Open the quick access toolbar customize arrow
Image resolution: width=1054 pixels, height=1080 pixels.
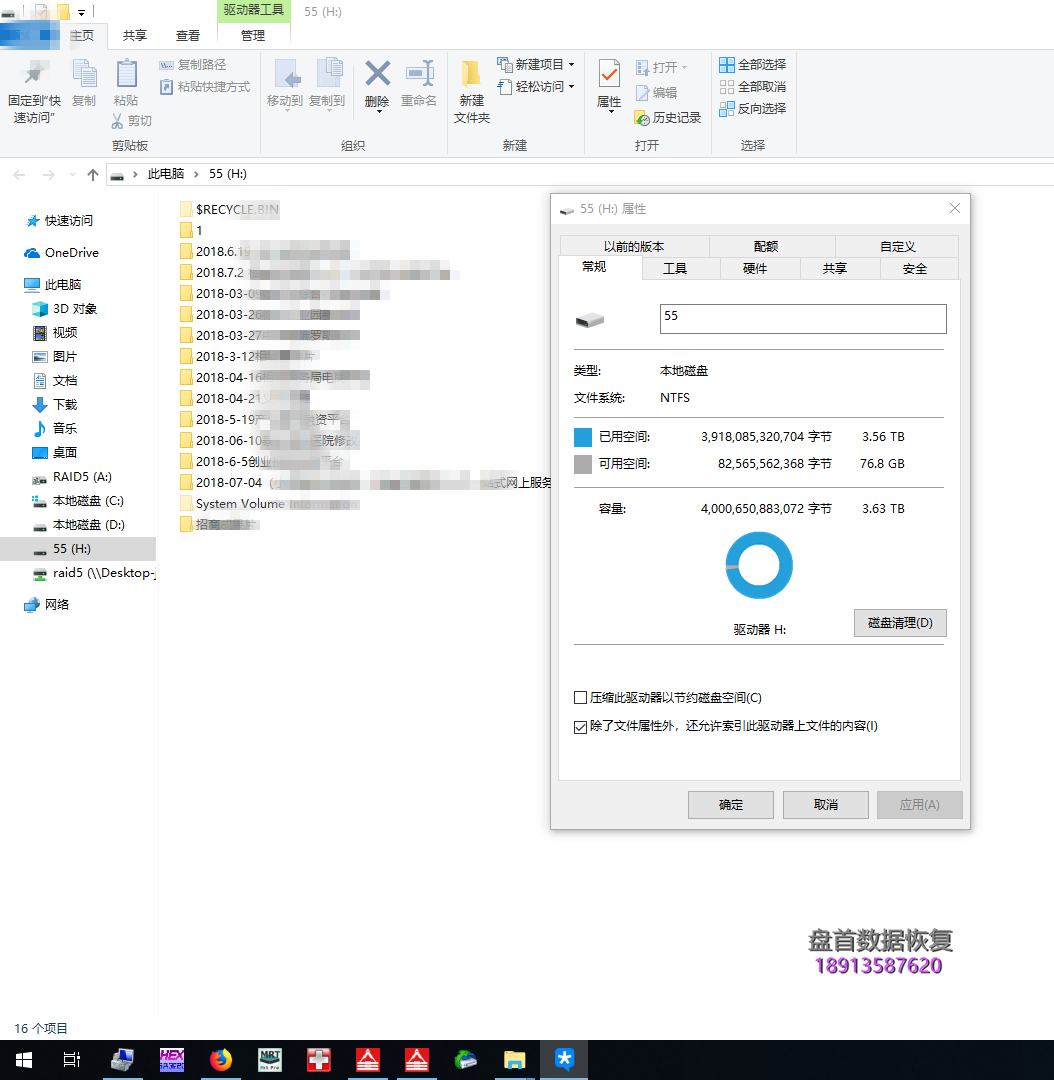(x=81, y=12)
